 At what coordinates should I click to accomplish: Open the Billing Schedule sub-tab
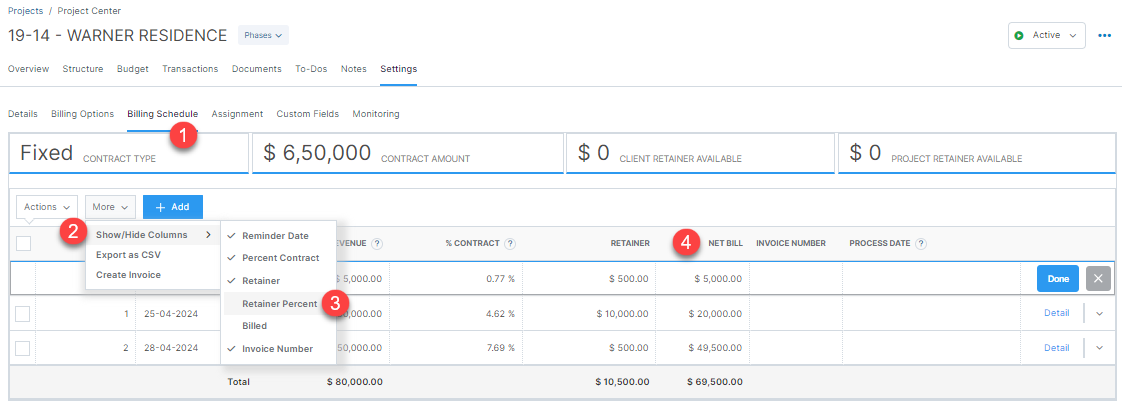tap(162, 114)
